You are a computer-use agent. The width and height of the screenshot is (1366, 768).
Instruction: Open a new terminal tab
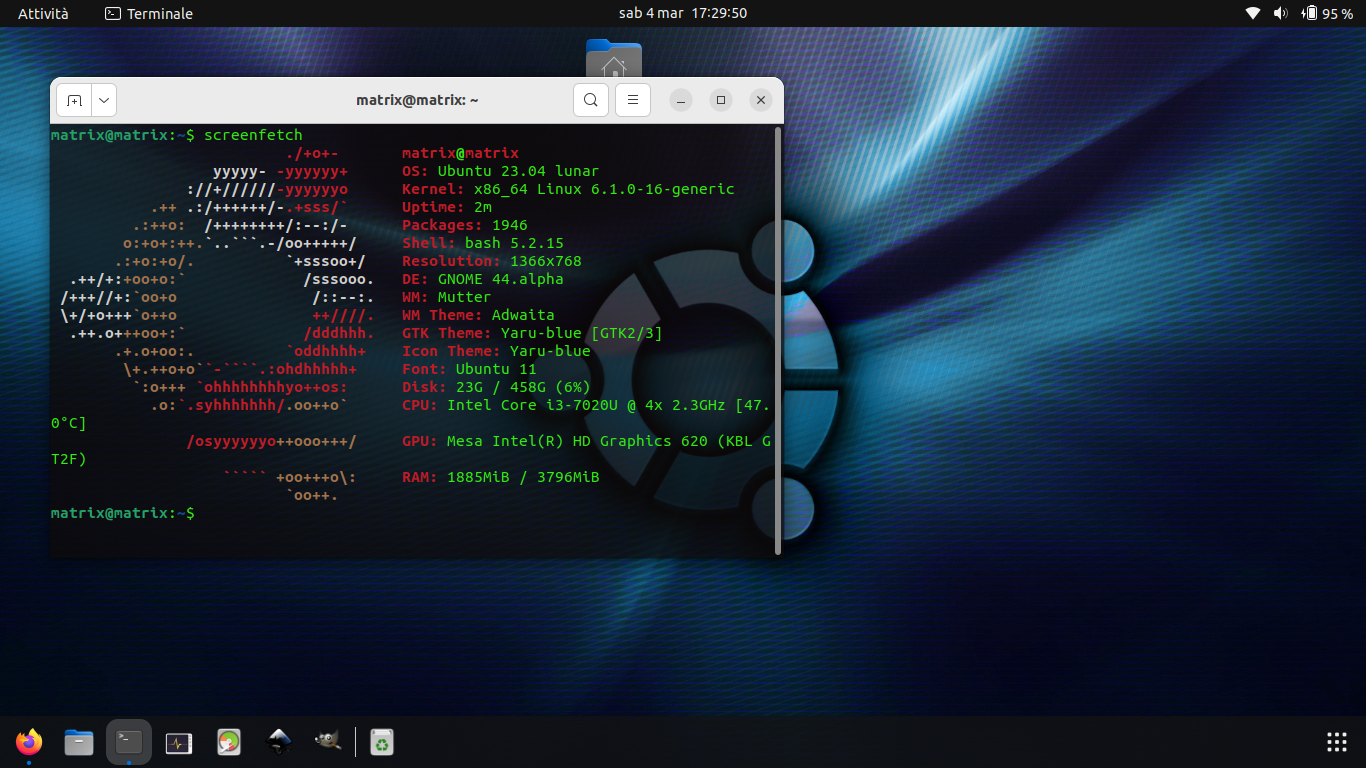pyautogui.click(x=74, y=100)
